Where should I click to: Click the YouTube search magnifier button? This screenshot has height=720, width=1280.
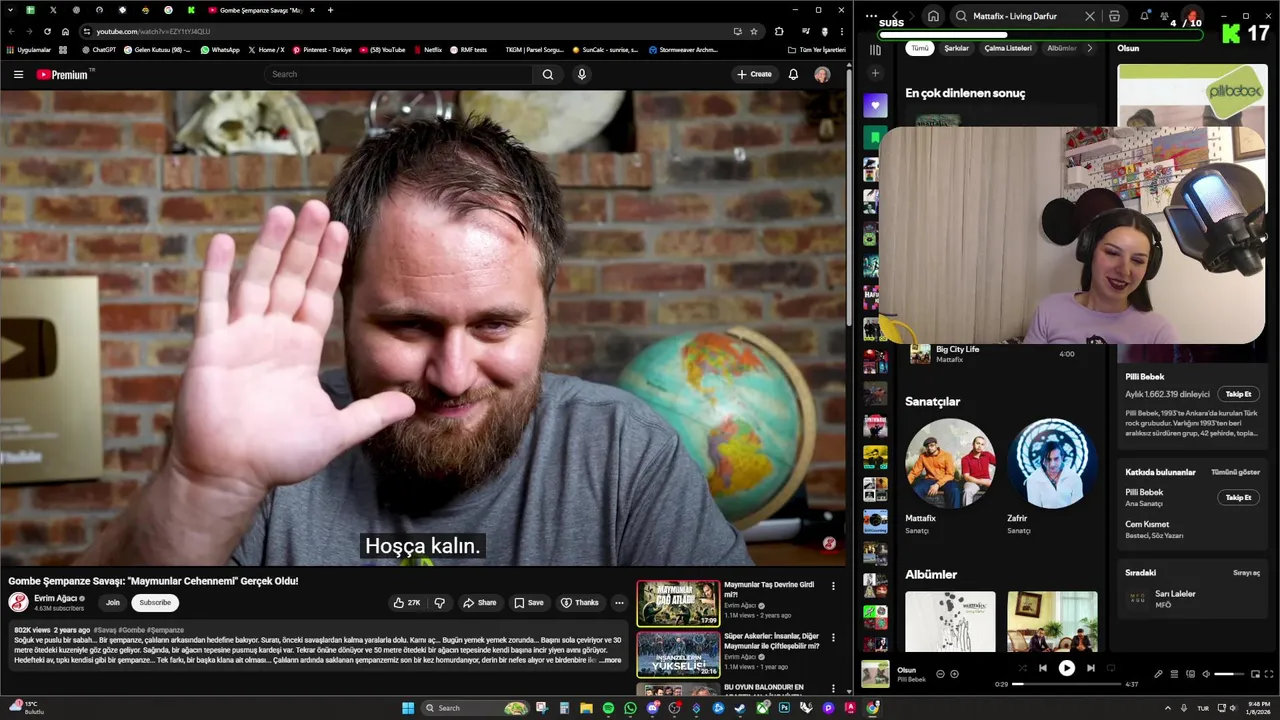pyautogui.click(x=548, y=74)
